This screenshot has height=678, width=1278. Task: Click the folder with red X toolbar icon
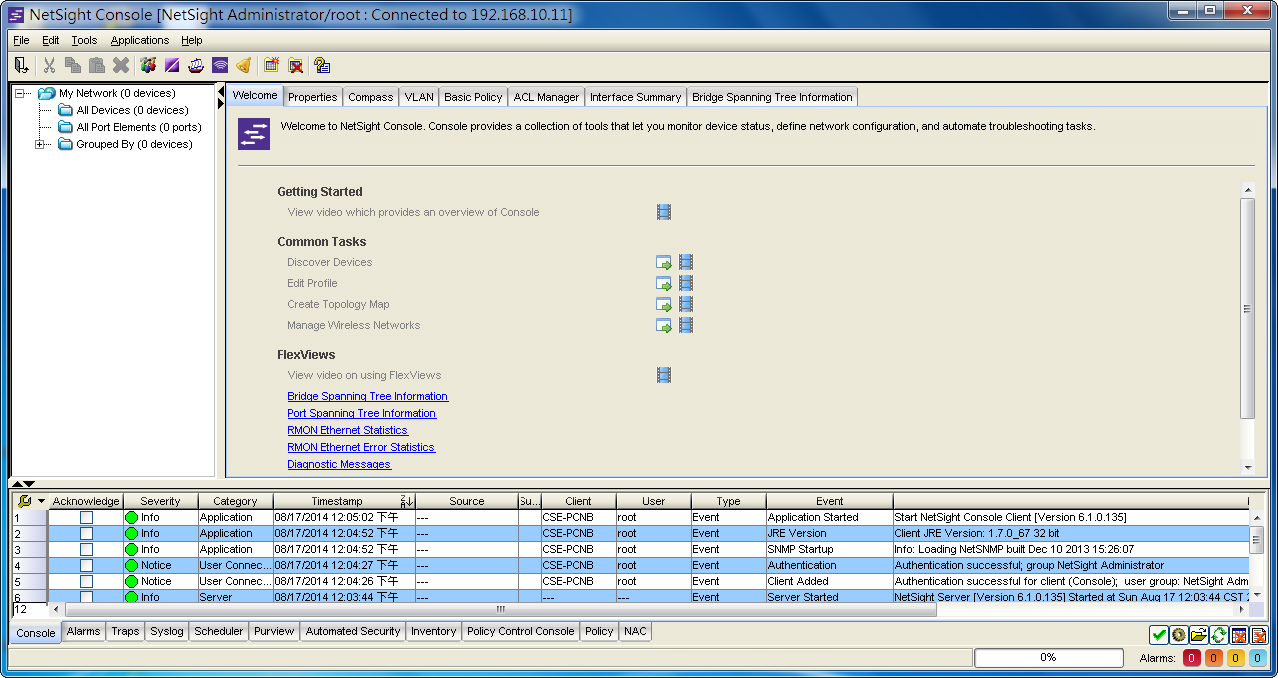[296, 65]
